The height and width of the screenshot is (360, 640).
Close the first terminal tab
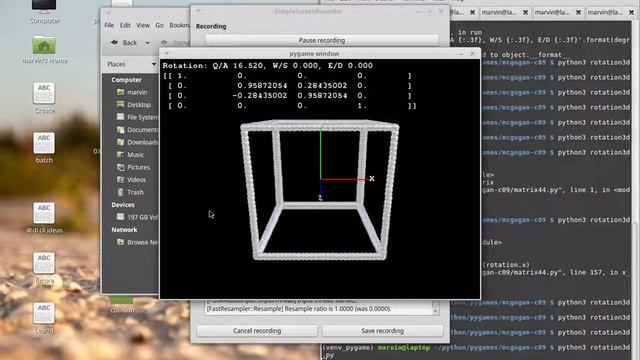click(x=472, y=13)
